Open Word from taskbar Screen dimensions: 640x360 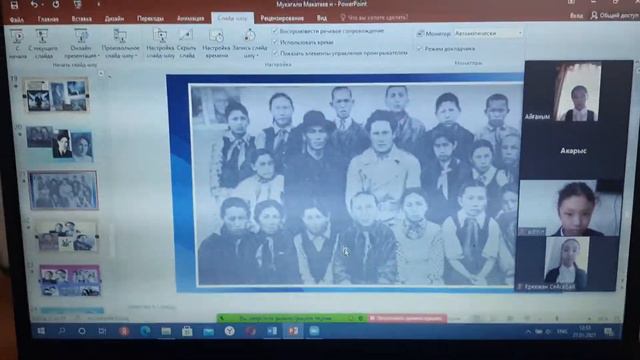(x=272, y=331)
